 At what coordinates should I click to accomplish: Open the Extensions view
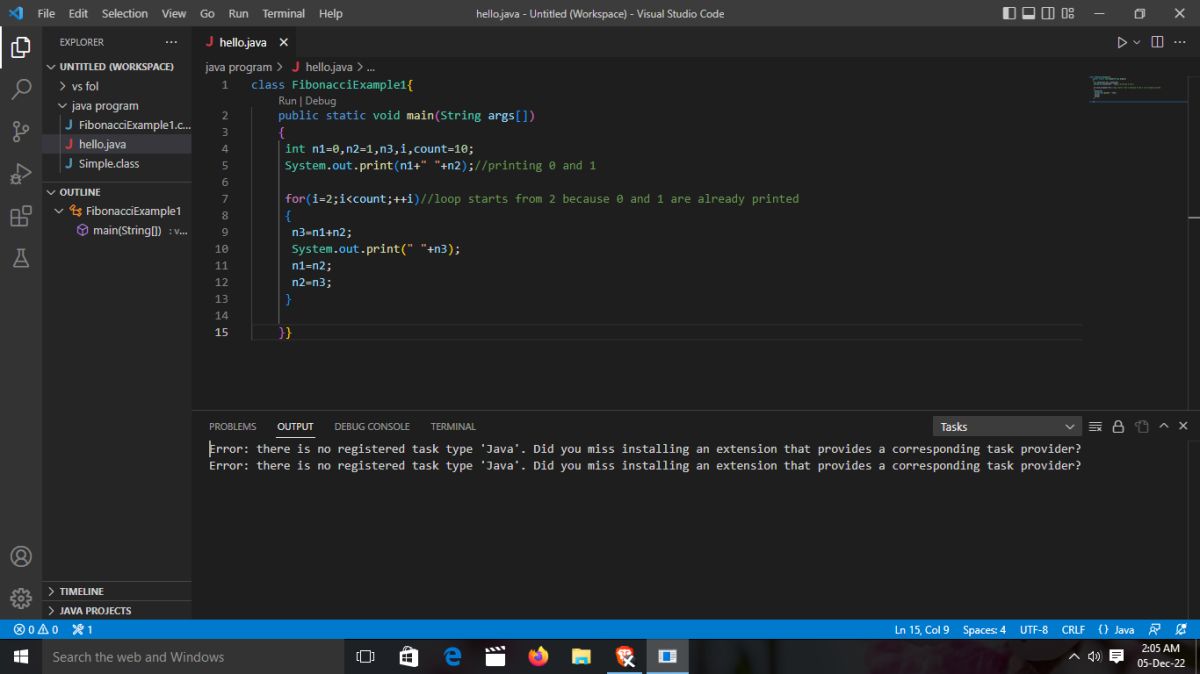coord(21,216)
